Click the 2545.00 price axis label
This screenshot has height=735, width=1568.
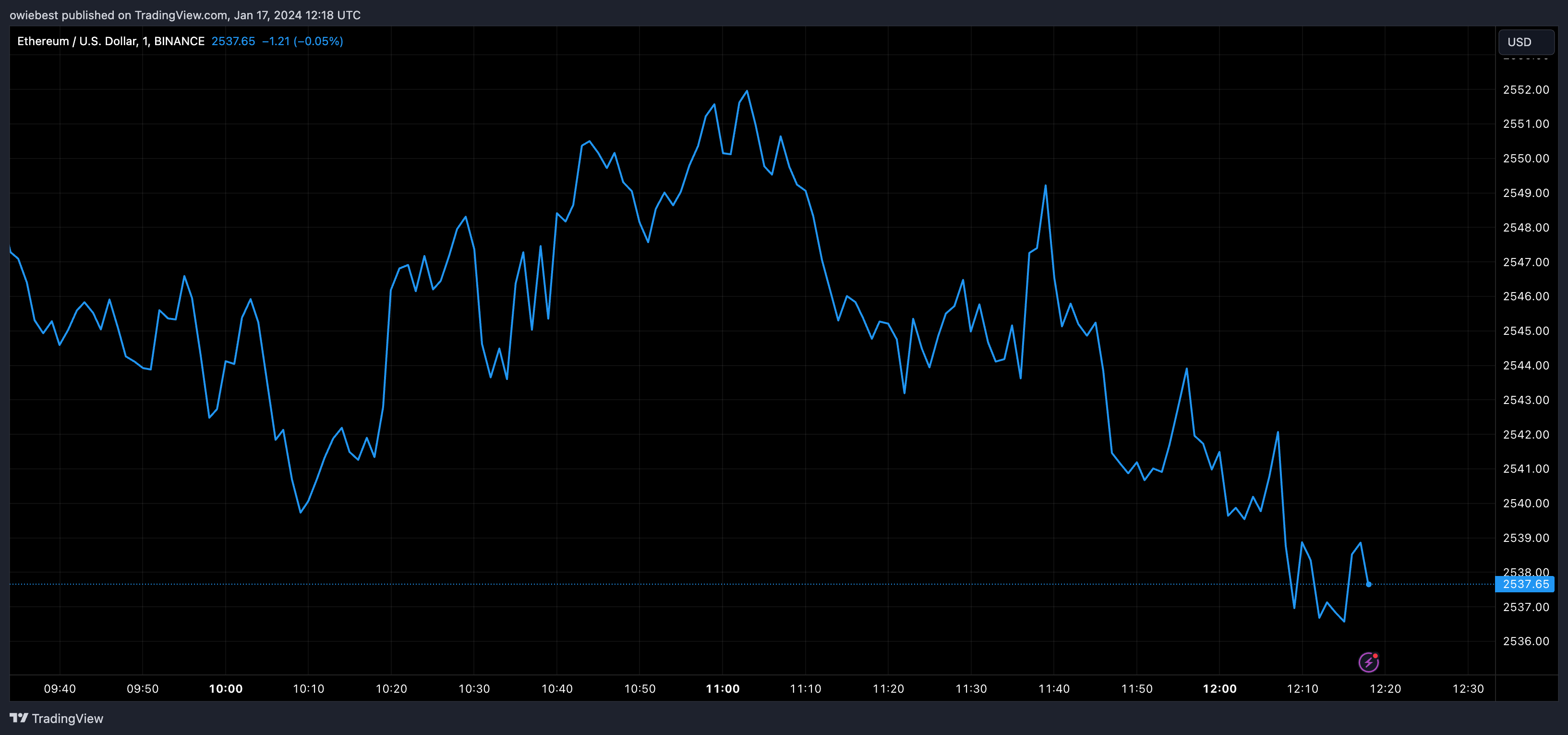coord(1526,331)
